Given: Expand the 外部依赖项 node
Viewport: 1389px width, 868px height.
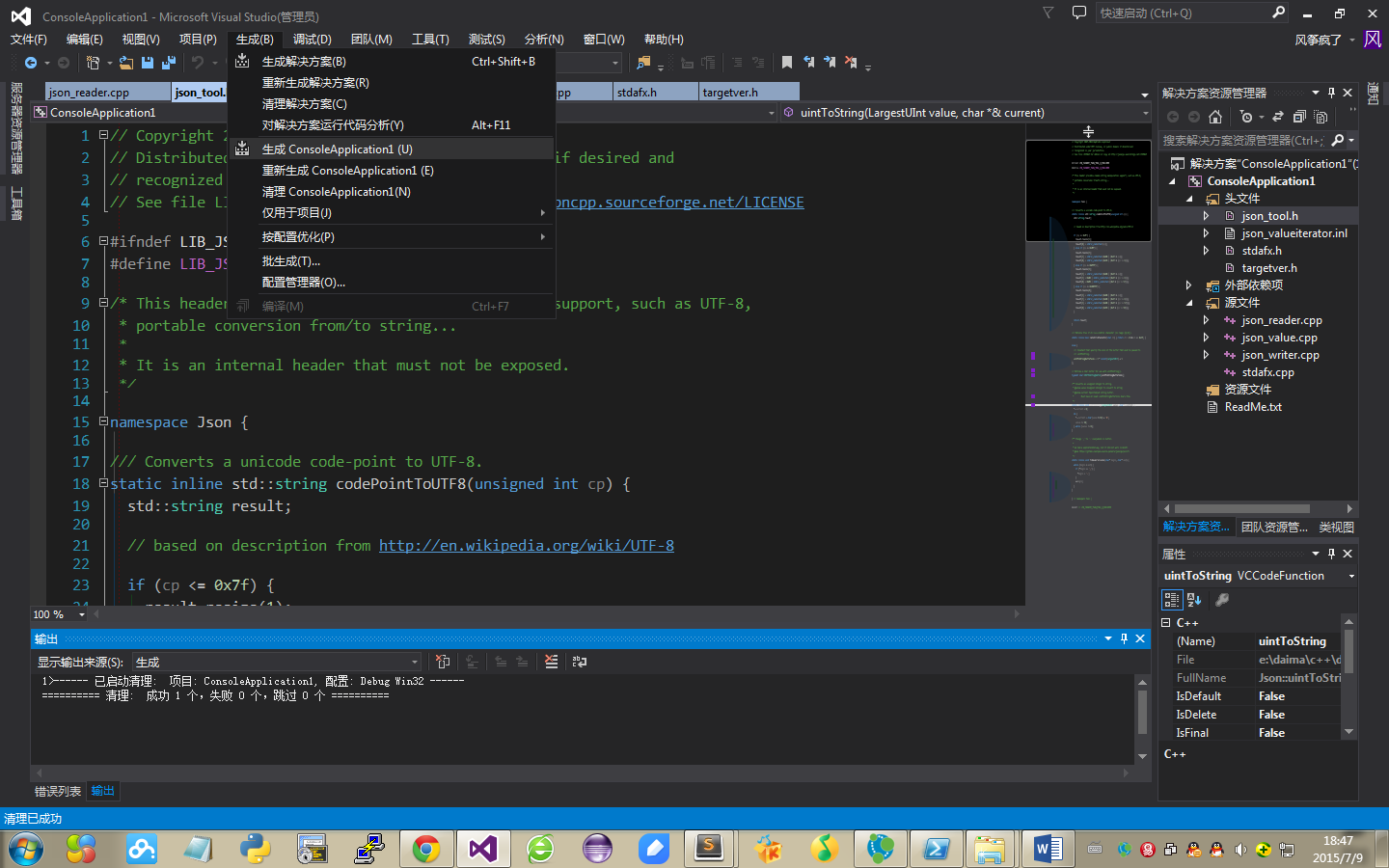Looking at the screenshot, I should click(x=1188, y=285).
